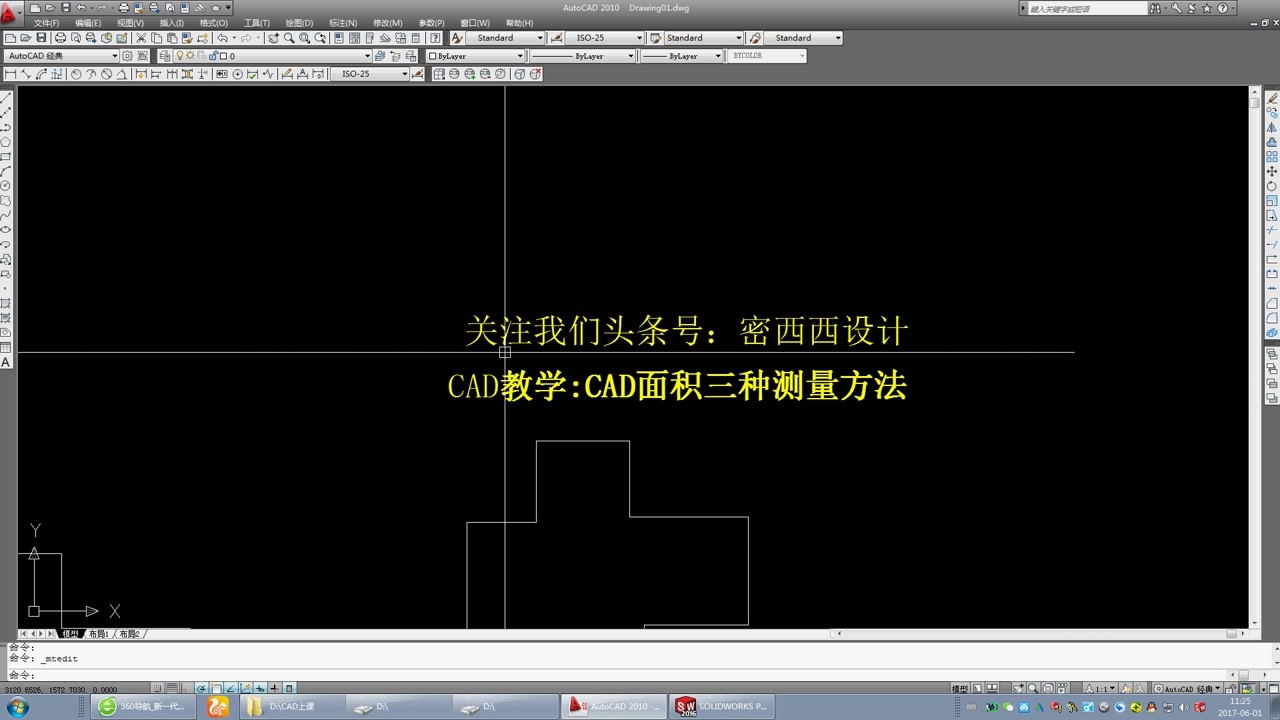This screenshot has width=1280, height=720.
Task: Open the 编辑(E) menu
Action: (x=88, y=23)
